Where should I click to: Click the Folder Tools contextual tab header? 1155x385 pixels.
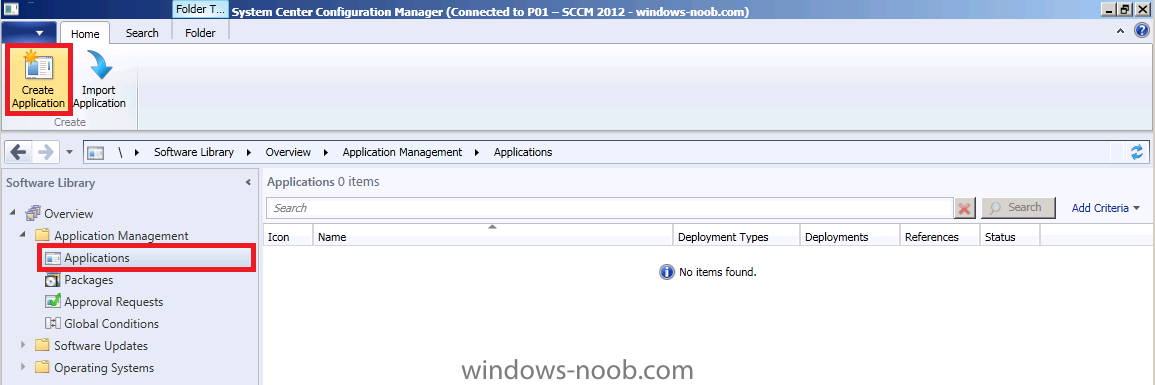click(x=200, y=10)
